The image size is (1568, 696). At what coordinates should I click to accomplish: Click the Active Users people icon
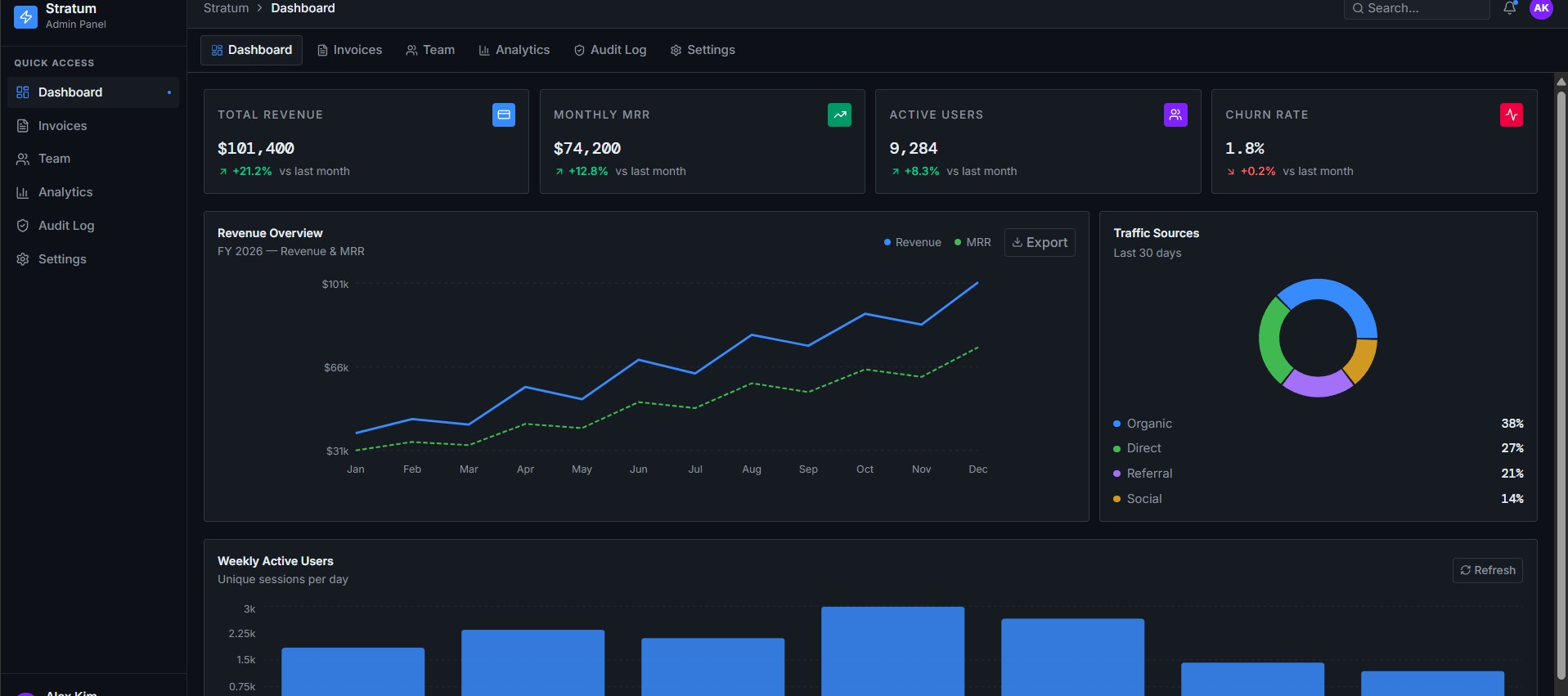coord(1175,115)
